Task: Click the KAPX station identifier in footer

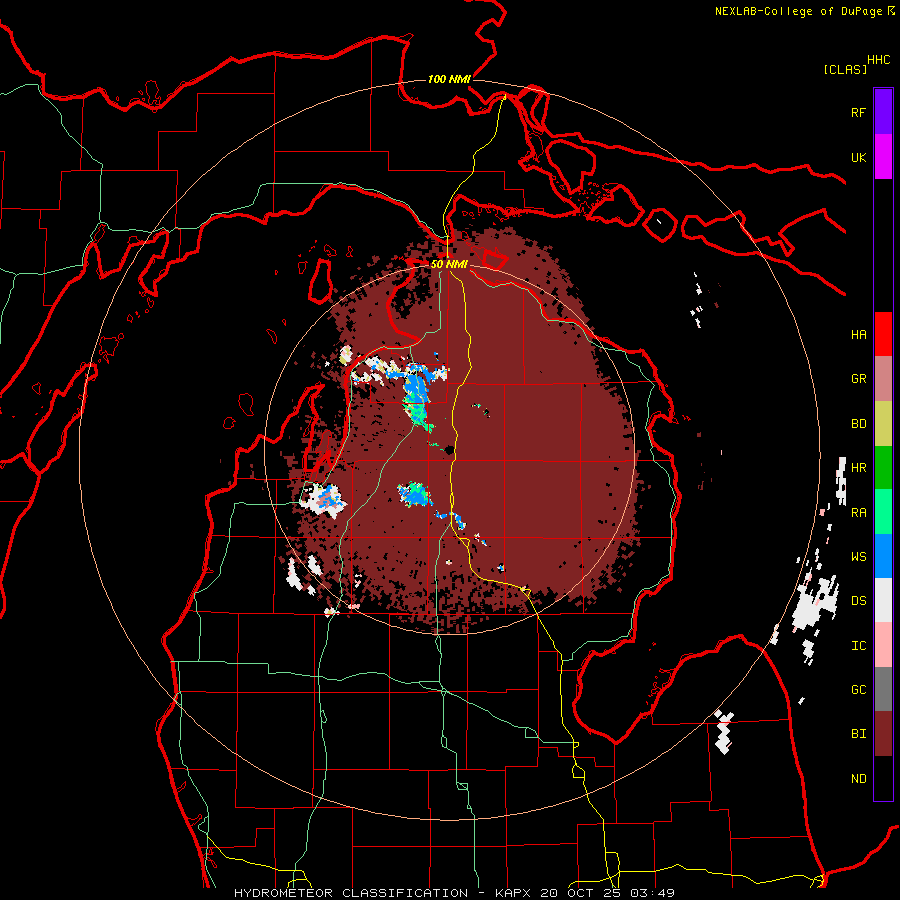Action: point(513,893)
